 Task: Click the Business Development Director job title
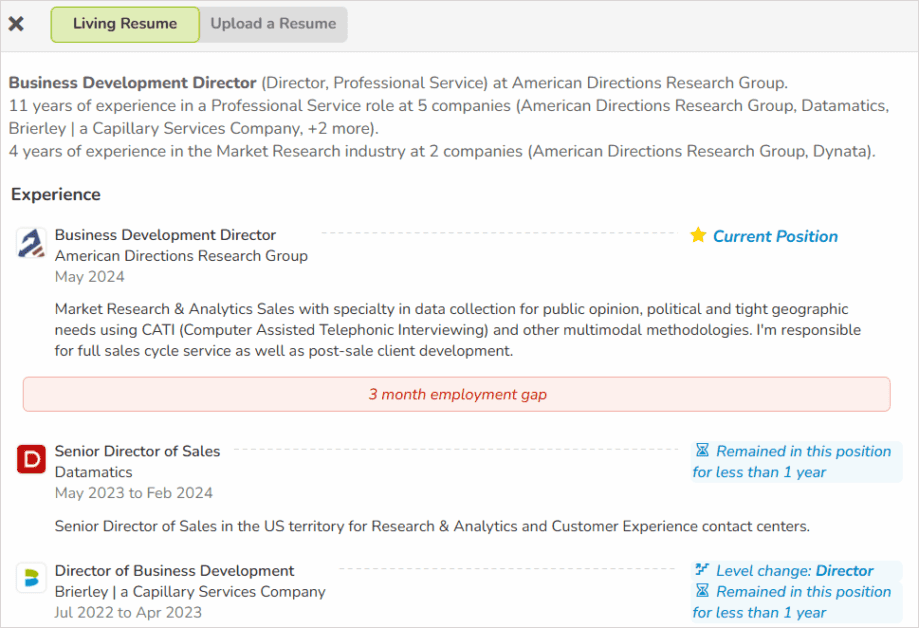tap(166, 235)
